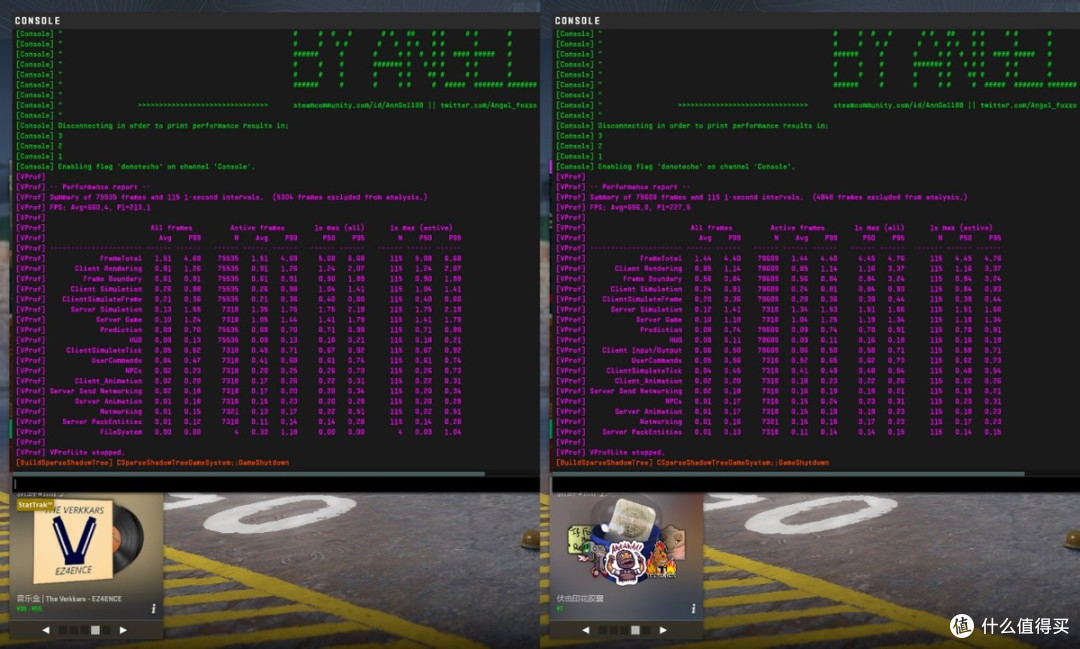Go to previous item on Verkkars music kit card

point(45,630)
